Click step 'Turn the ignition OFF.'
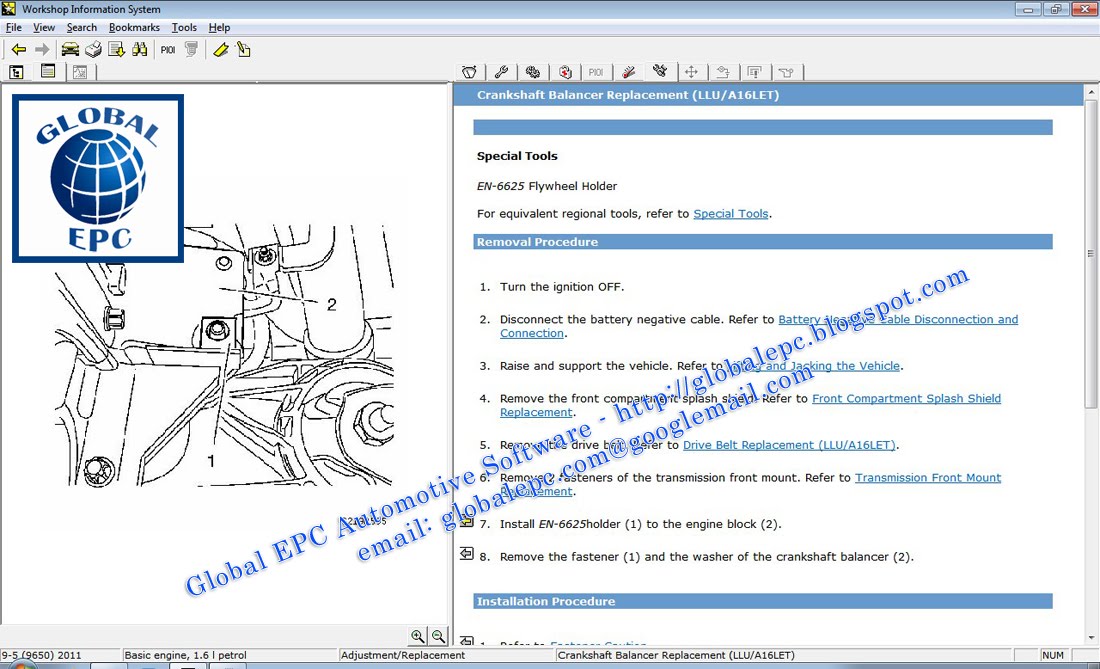 point(561,287)
